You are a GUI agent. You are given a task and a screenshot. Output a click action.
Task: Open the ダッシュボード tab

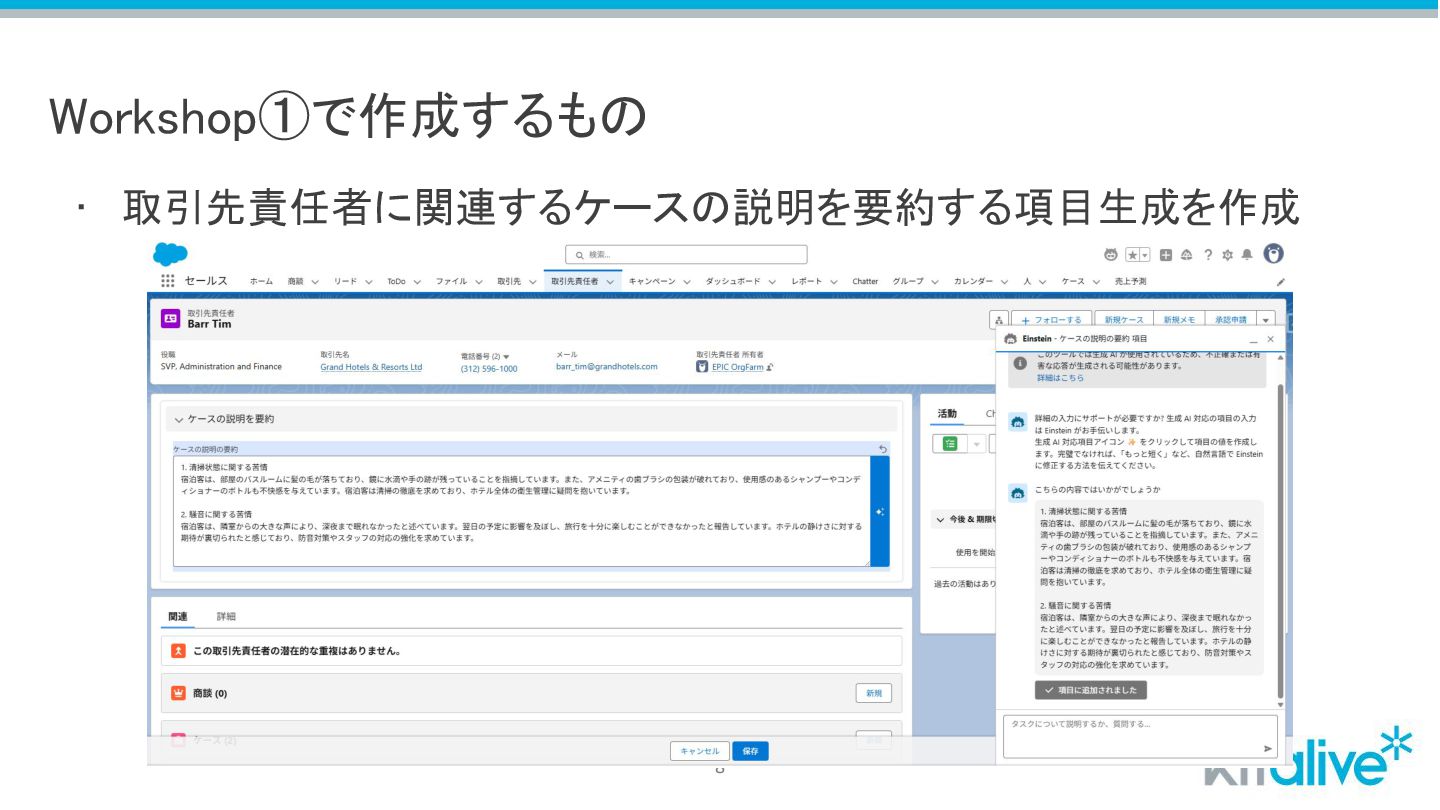(733, 282)
